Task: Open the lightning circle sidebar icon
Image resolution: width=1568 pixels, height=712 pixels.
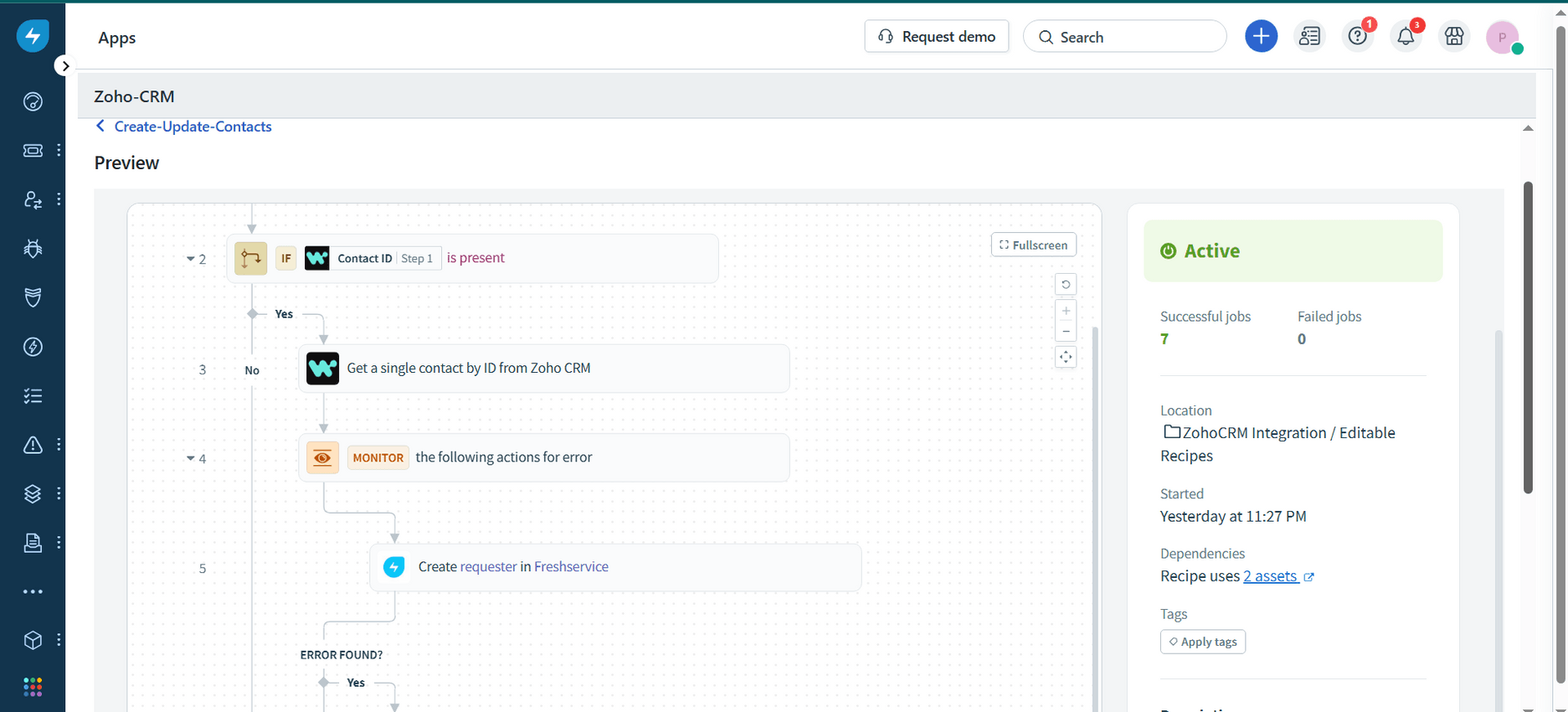Action: [x=33, y=347]
